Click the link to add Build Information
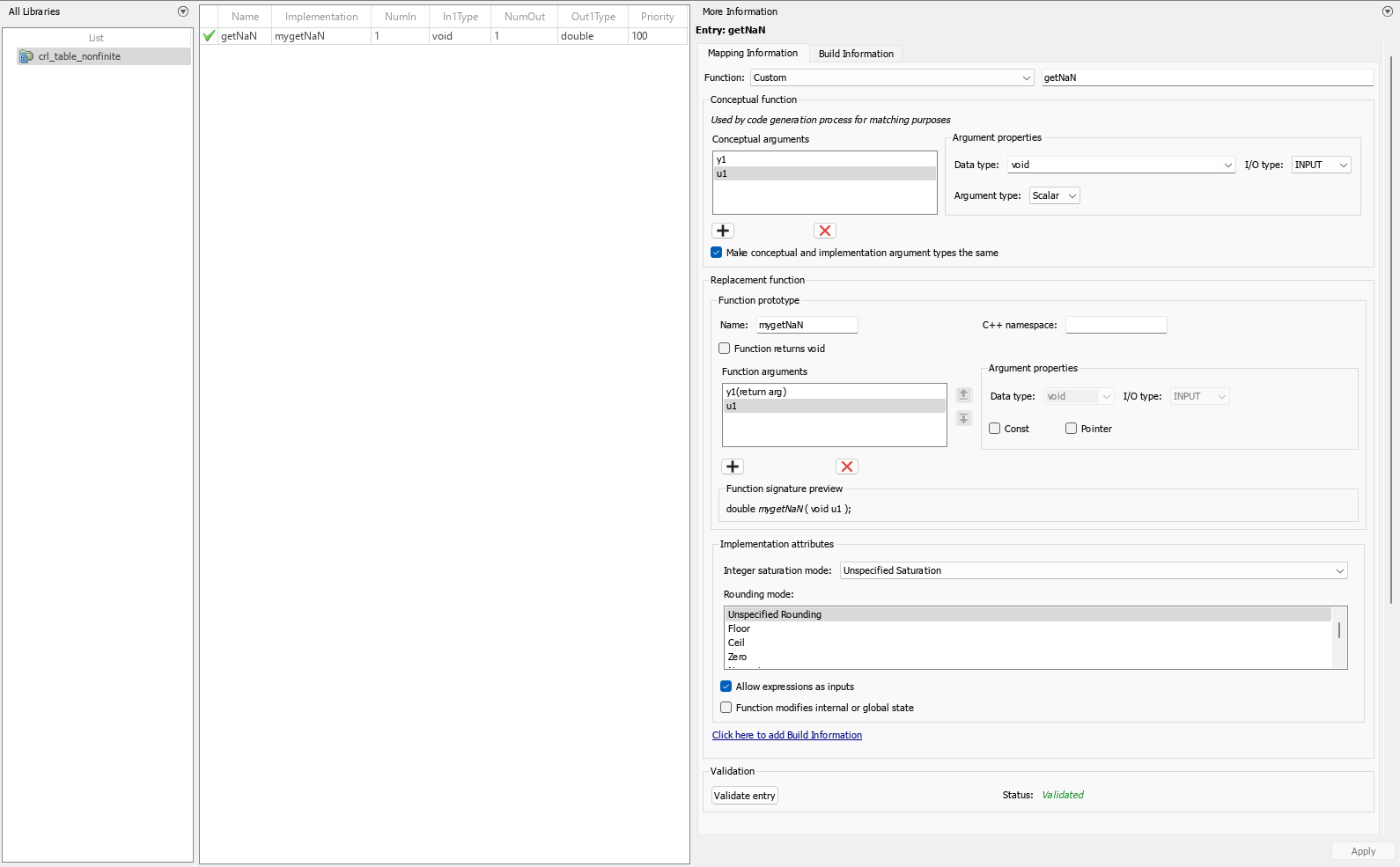 point(787,735)
